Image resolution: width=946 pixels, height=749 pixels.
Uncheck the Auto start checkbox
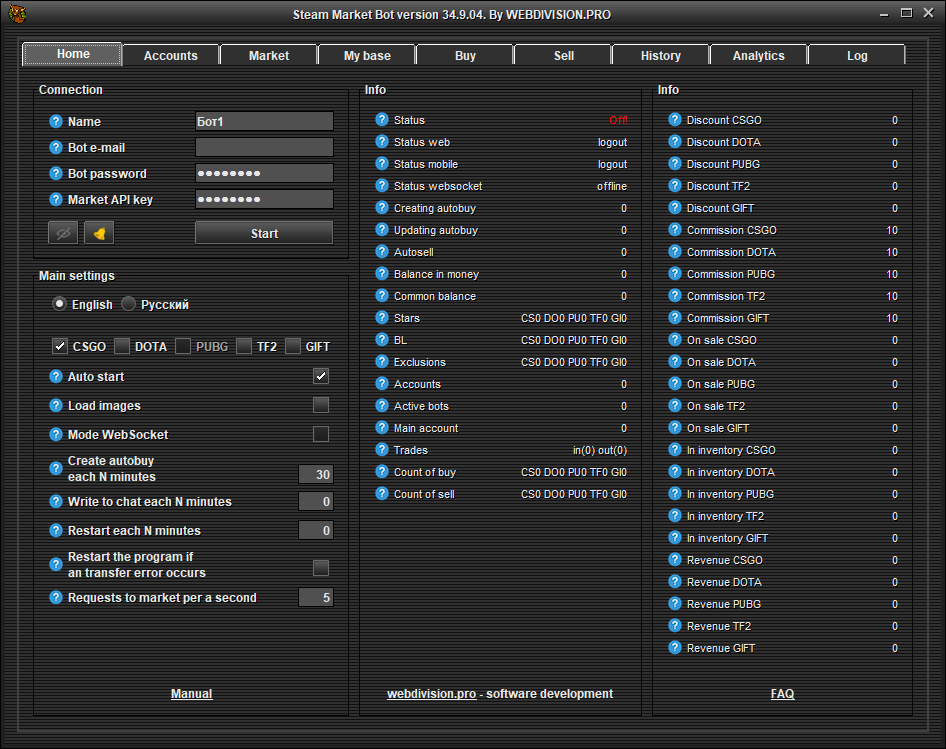(321, 376)
